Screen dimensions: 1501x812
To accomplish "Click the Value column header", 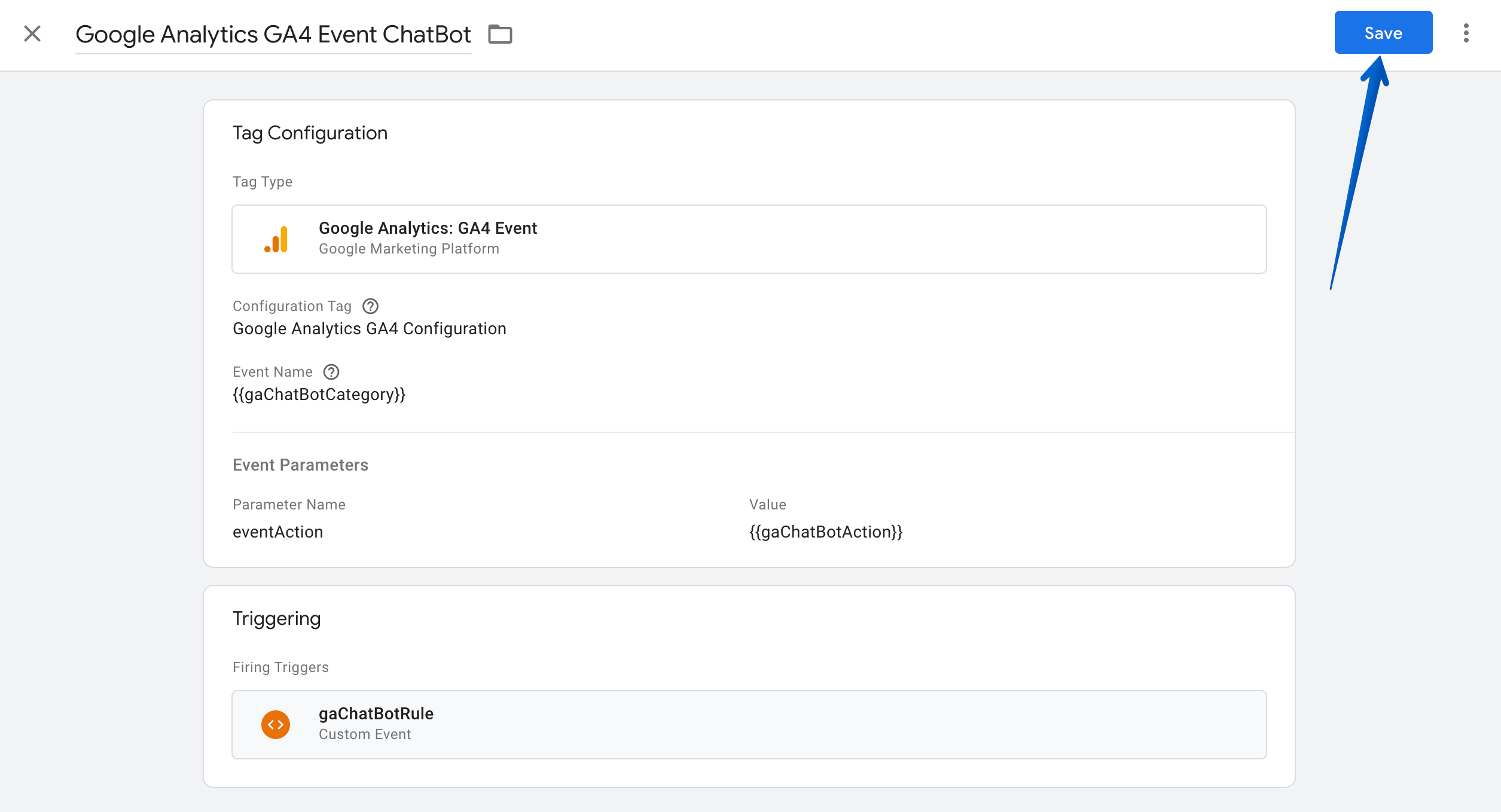I will (768, 505).
